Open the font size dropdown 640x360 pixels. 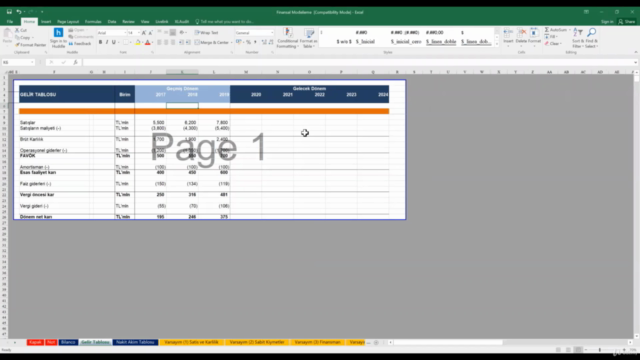click(139, 33)
